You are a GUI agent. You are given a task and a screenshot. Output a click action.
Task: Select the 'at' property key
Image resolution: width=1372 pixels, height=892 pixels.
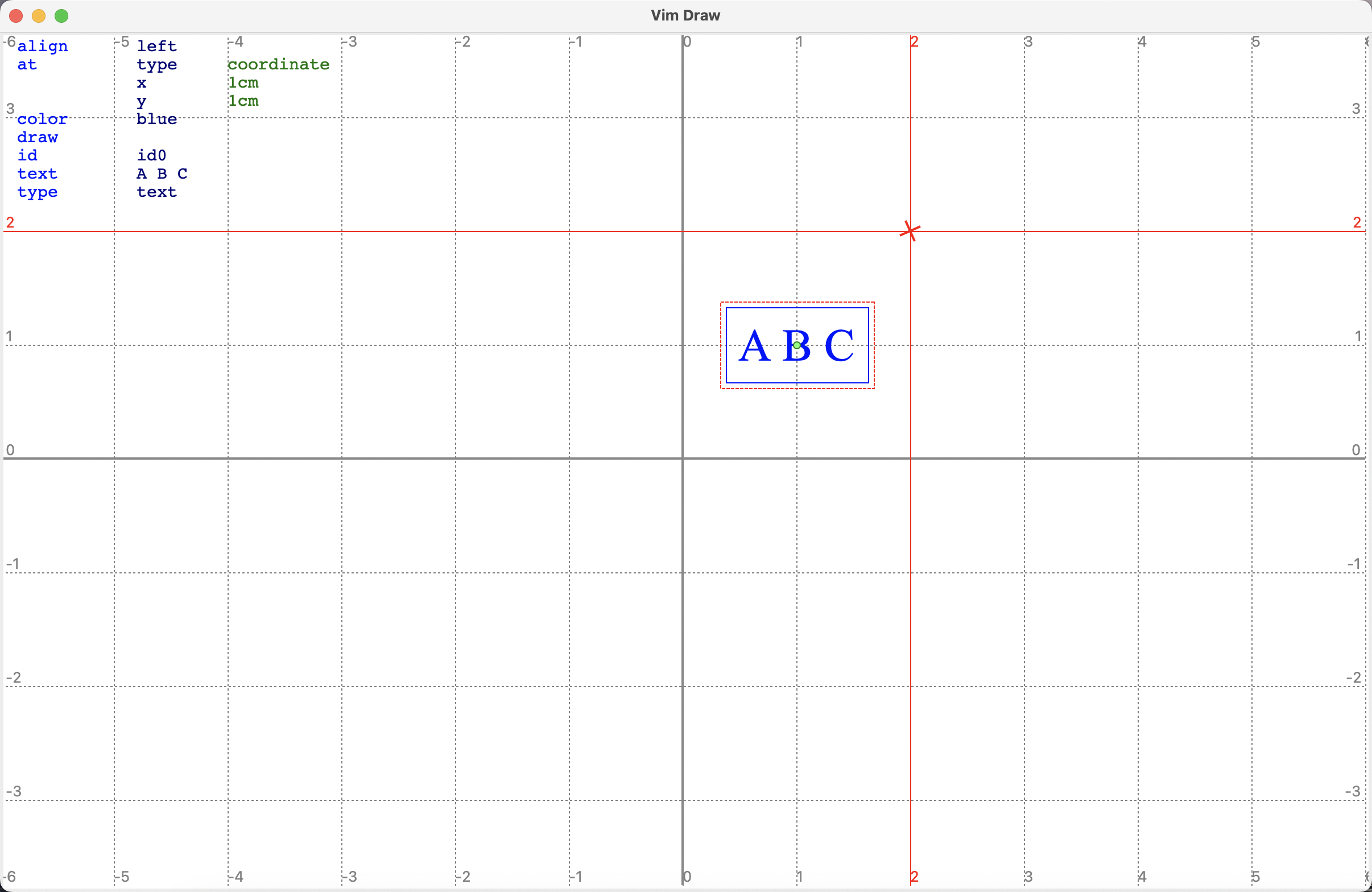[27, 65]
